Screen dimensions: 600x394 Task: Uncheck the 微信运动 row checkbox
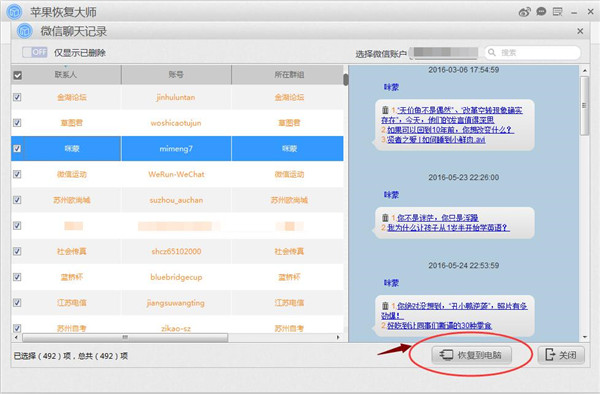click(17, 174)
